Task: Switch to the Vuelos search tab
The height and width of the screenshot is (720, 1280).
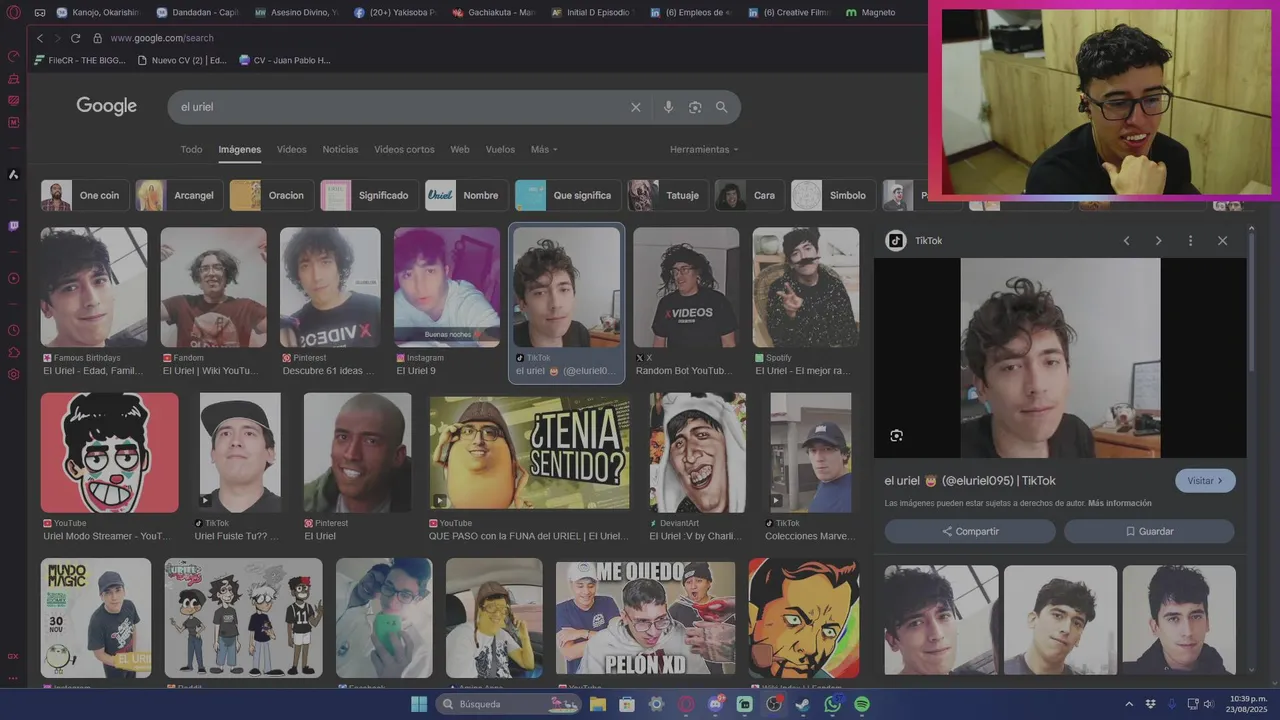Action: coord(500,150)
